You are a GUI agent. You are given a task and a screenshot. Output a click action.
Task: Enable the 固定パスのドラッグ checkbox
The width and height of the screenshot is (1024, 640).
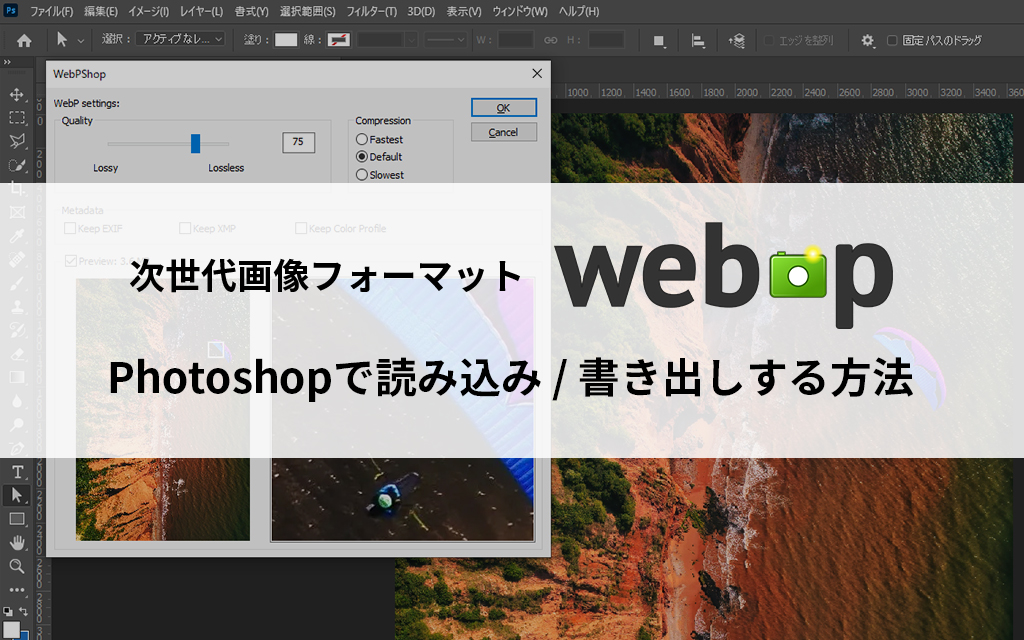[892, 40]
